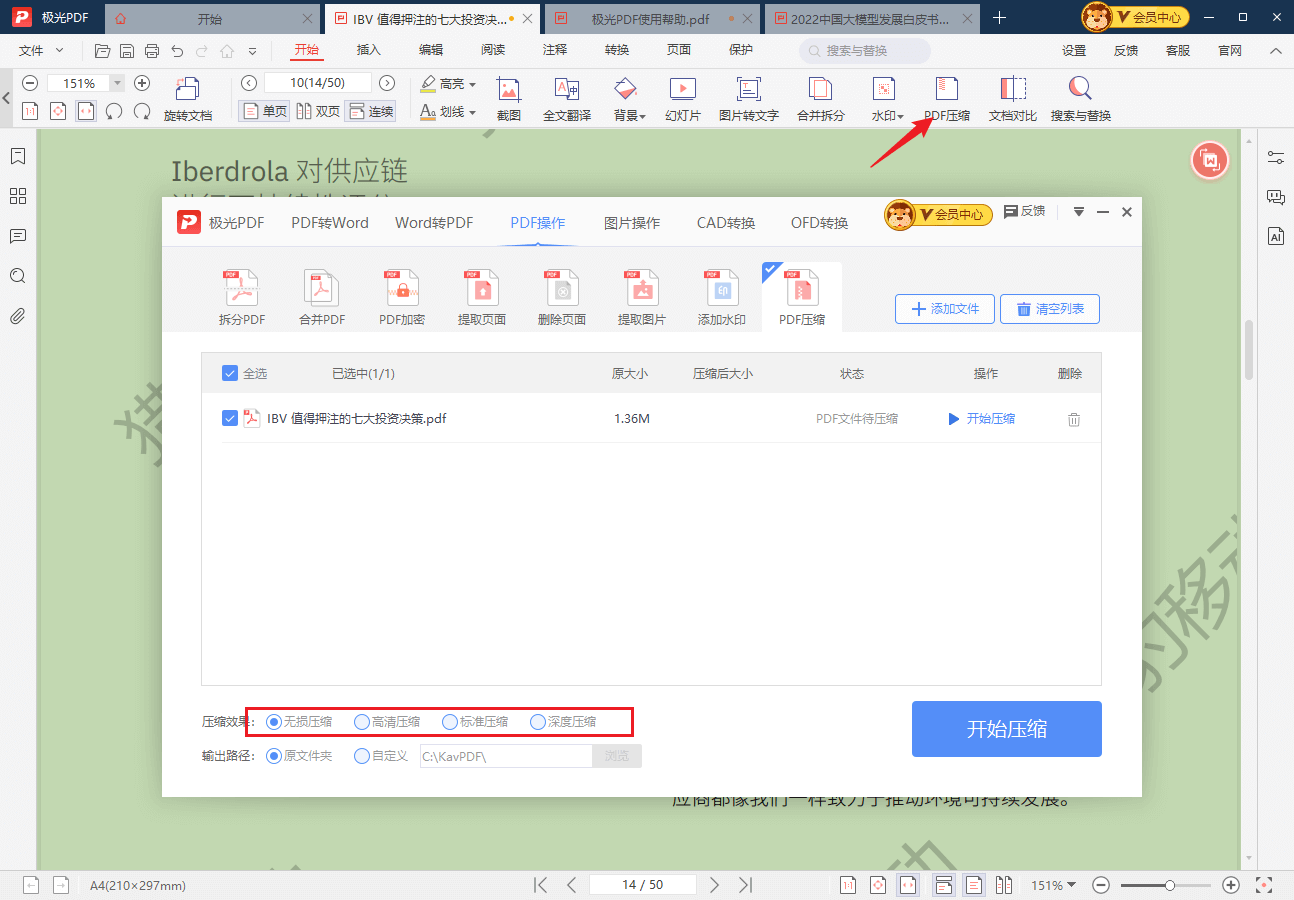Toggle the 全选 select-all checkbox
This screenshot has height=900, width=1294.
(230, 374)
